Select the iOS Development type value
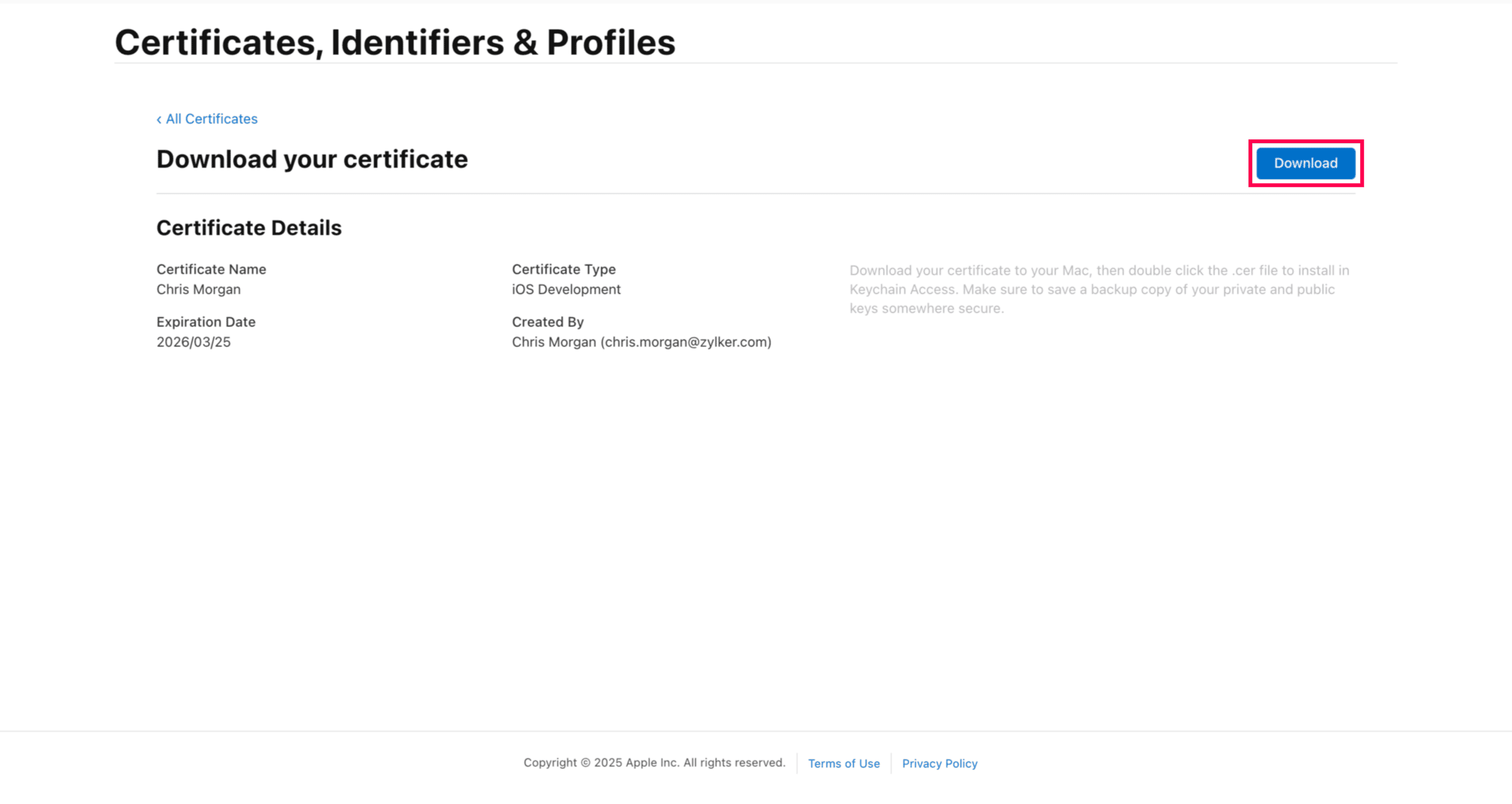1512x804 pixels. point(566,289)
